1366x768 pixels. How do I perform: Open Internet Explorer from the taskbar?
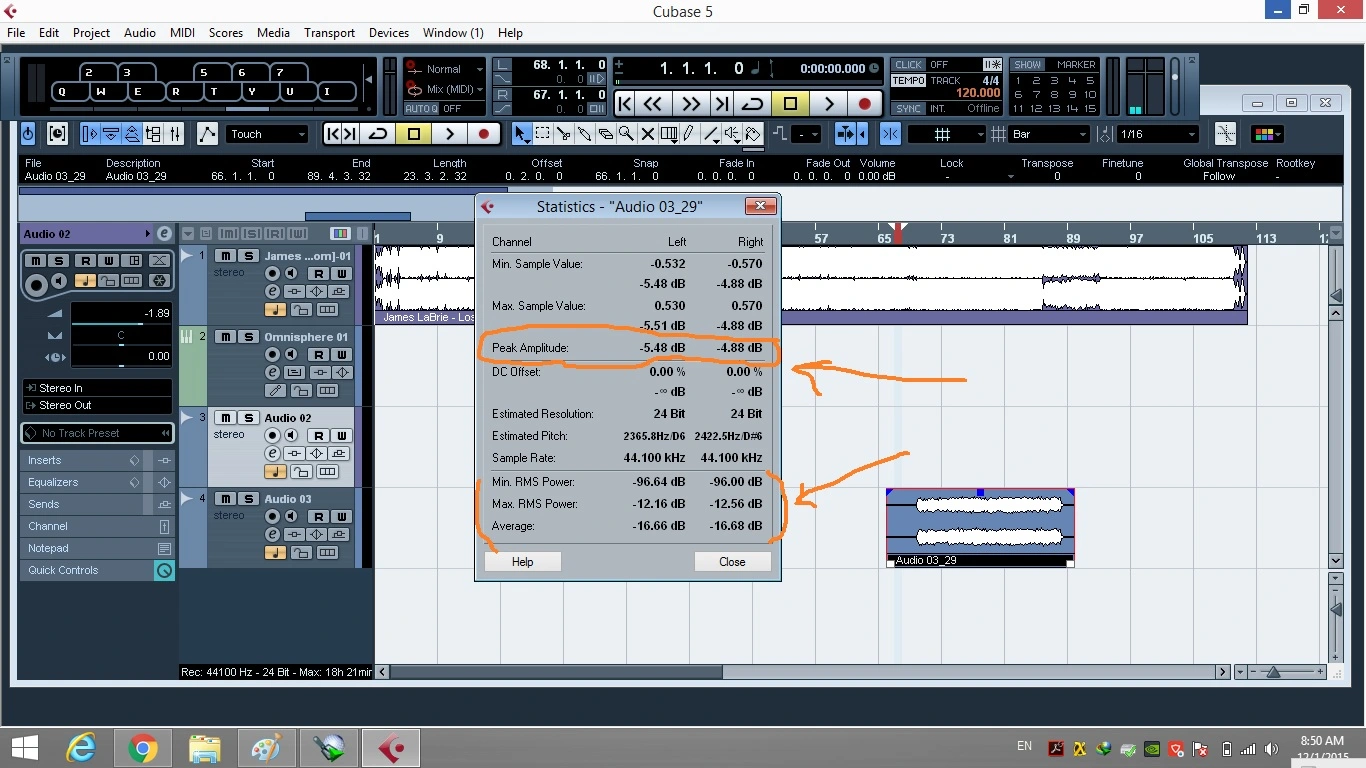pyautogui.click(x=81, y=747)
